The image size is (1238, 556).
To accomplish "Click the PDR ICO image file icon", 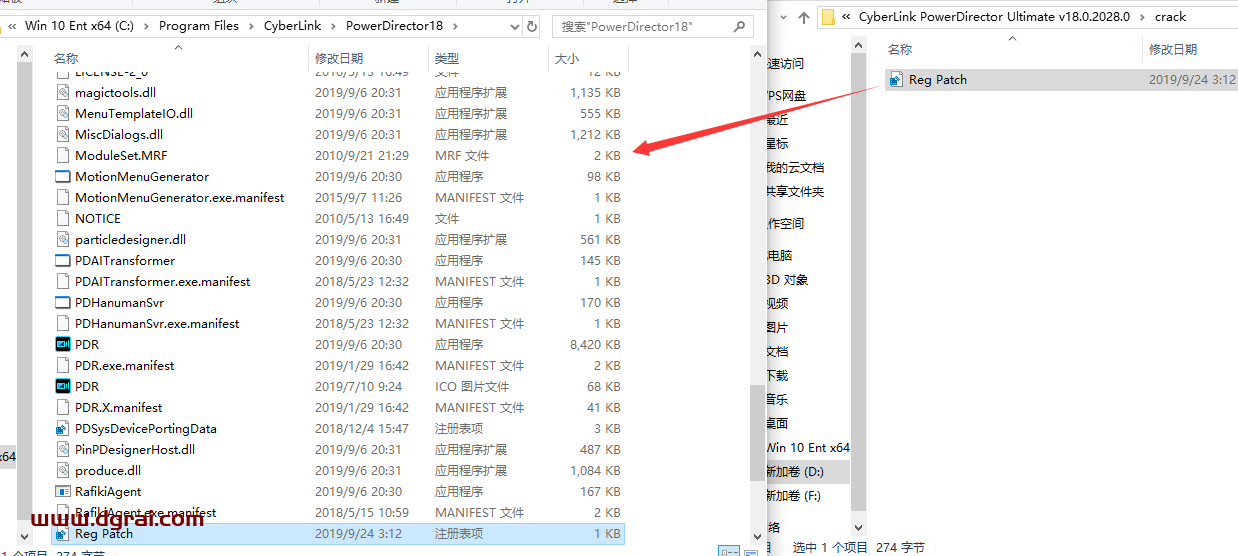I will tap(63, 386).
